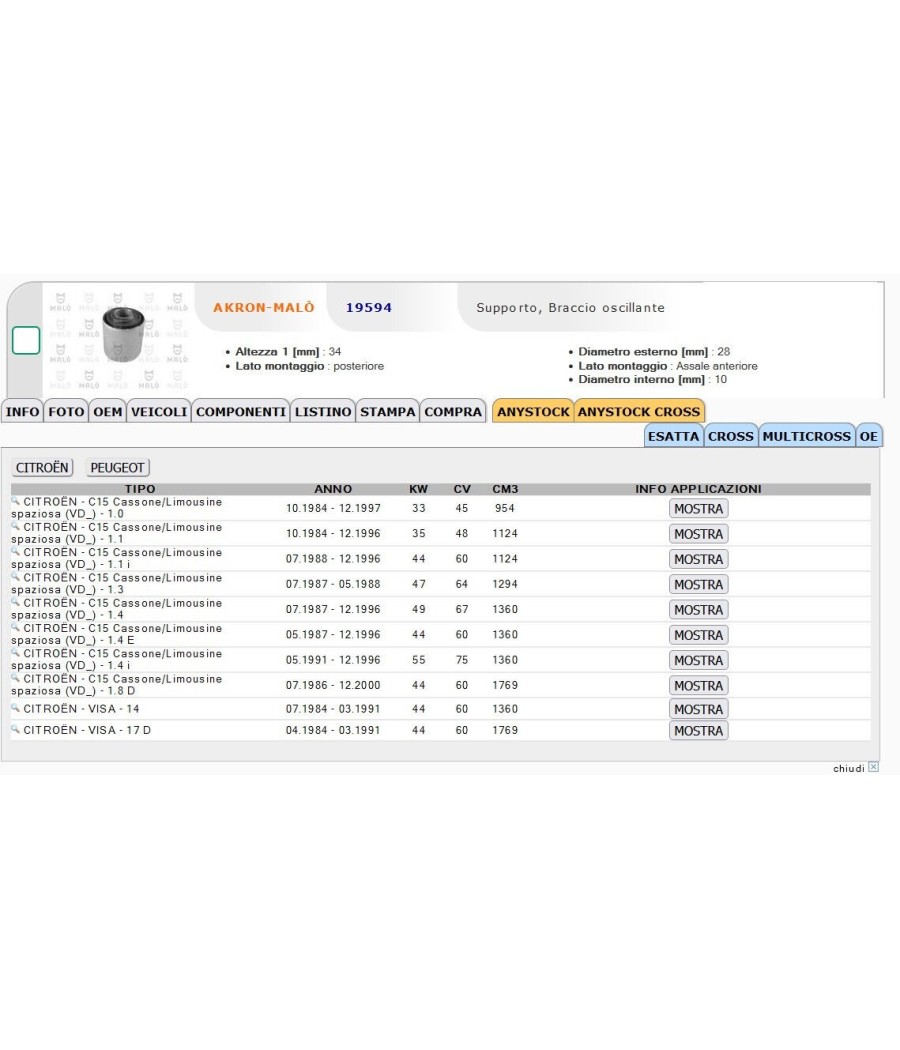Click the CV column header
The height and width of the screenshot is (1050, 900).
tap(462, 489)
